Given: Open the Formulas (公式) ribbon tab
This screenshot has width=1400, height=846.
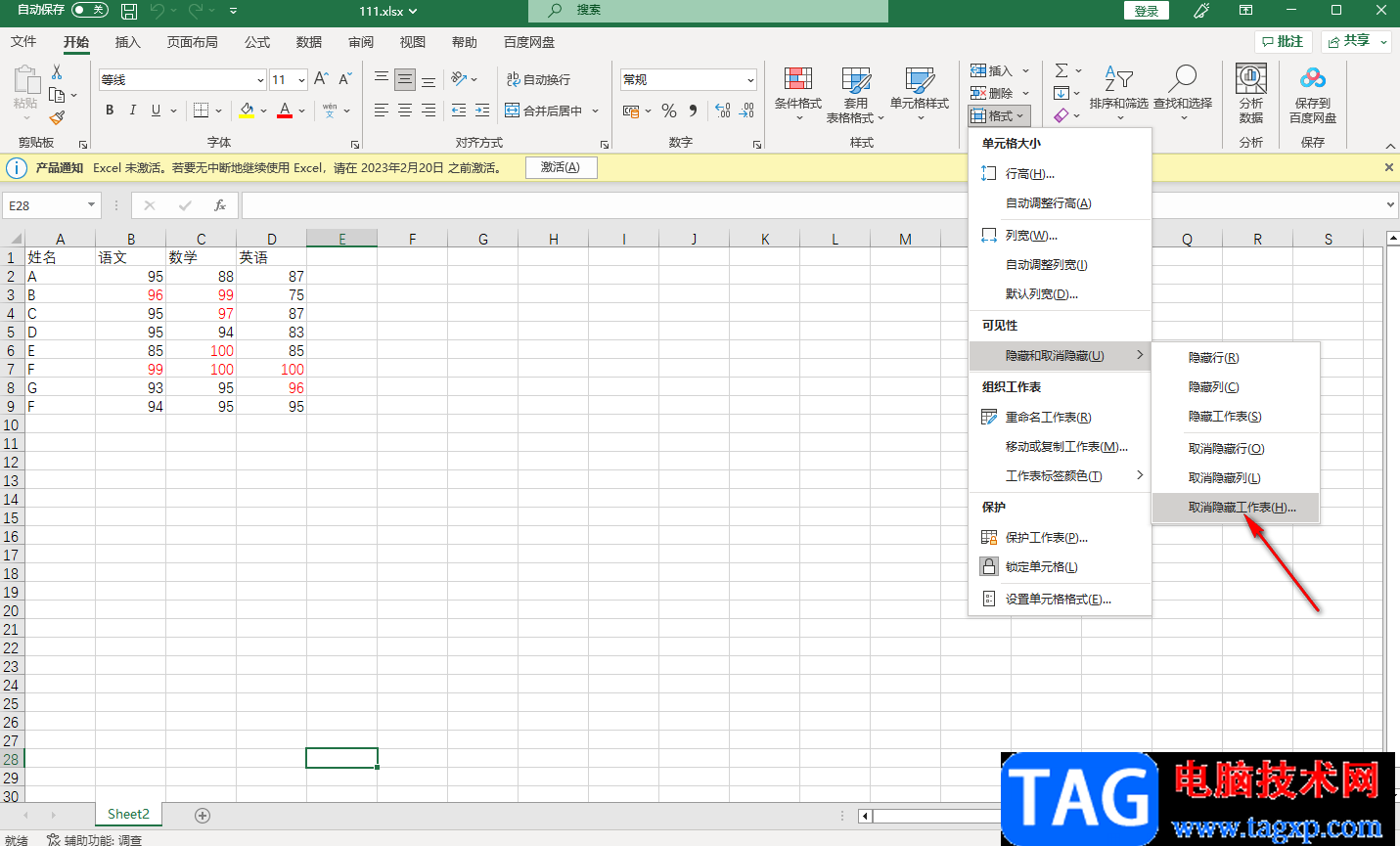Looking at the screenshot, I should point(257,42).
